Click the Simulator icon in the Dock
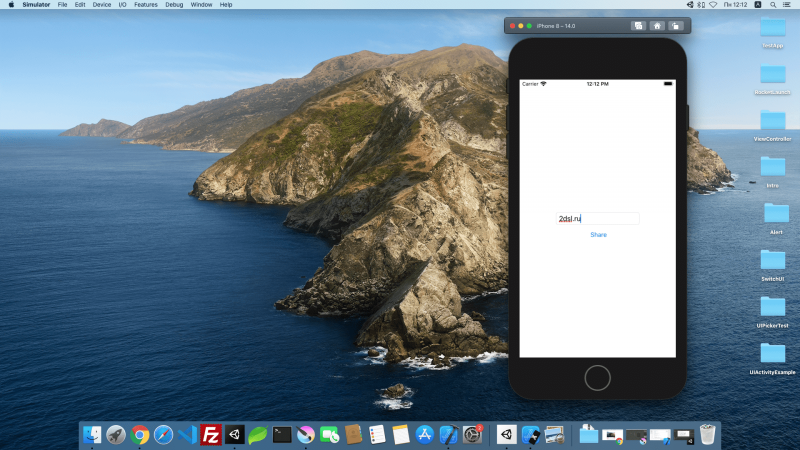The height and width of the screenshot is (450, 800). coord(531,435)
